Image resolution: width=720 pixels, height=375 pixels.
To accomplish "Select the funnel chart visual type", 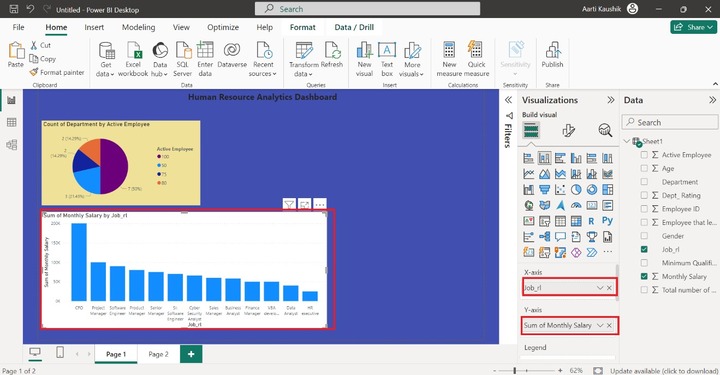I will tap(545, 190).
